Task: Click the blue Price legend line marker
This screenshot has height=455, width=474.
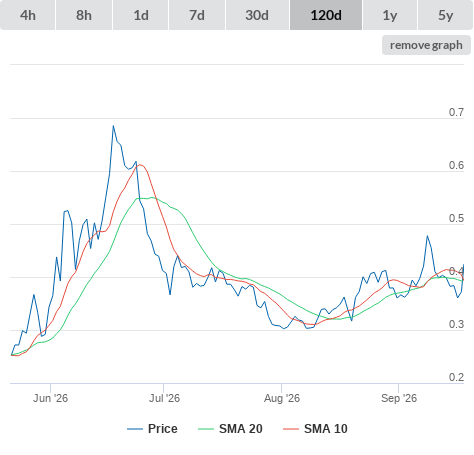Action: [x=135, y=429]
